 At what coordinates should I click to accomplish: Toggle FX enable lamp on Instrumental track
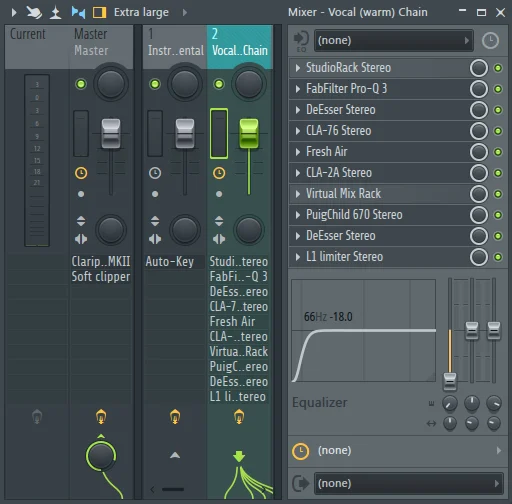[x=175, y=417]
